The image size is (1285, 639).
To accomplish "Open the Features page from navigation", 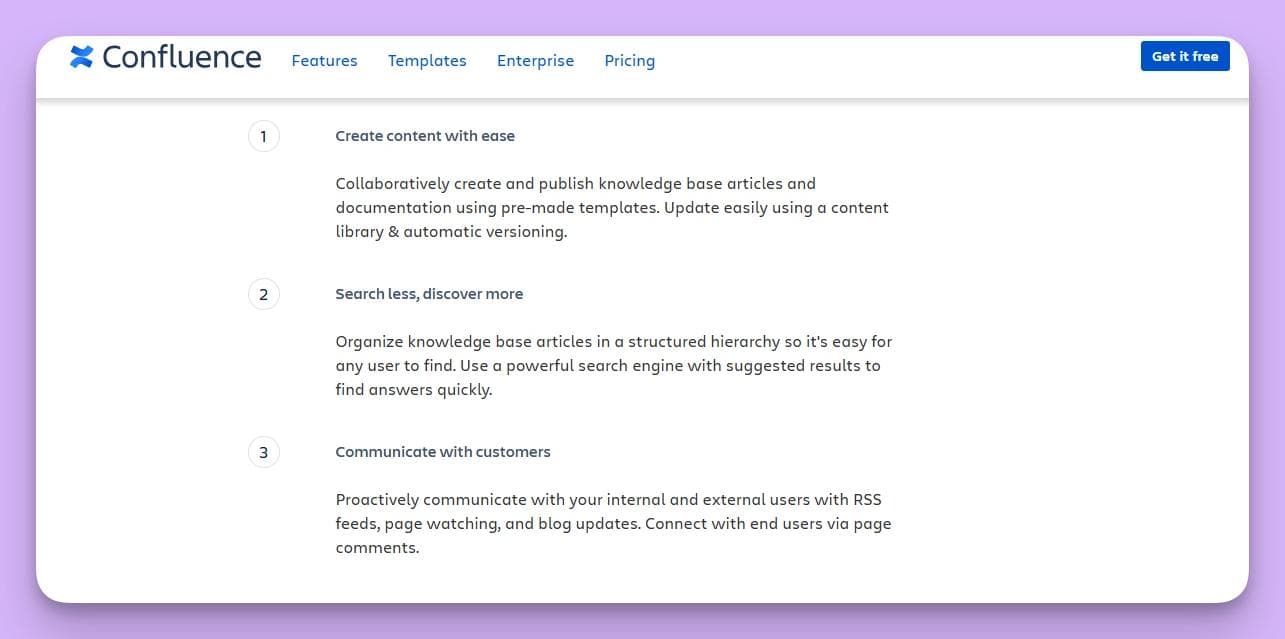I will [x=324, y=60].
